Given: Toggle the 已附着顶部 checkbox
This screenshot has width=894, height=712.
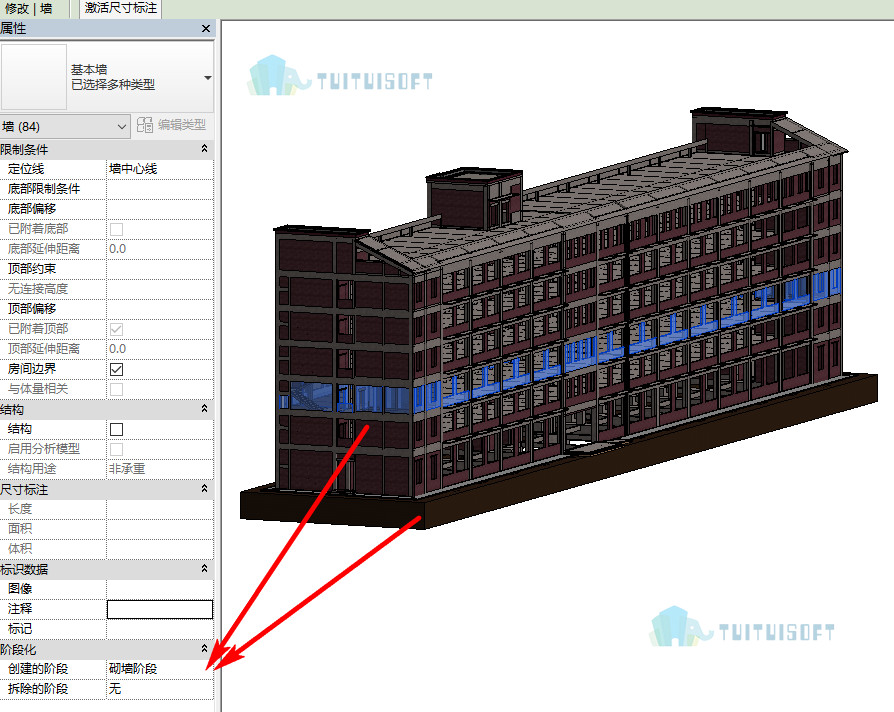Looking at the screenshot, I should pyautogui.click(x=116, y=329).
